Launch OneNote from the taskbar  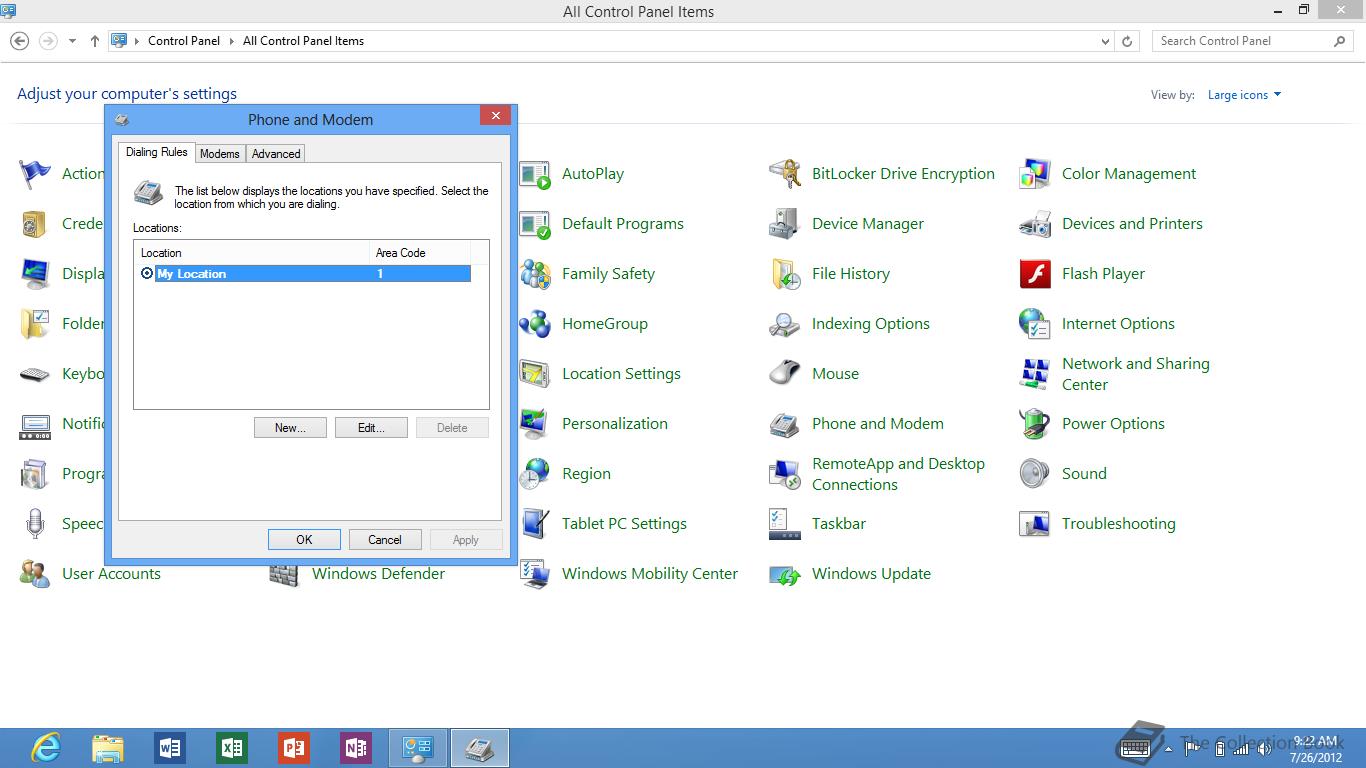point(356,748)
